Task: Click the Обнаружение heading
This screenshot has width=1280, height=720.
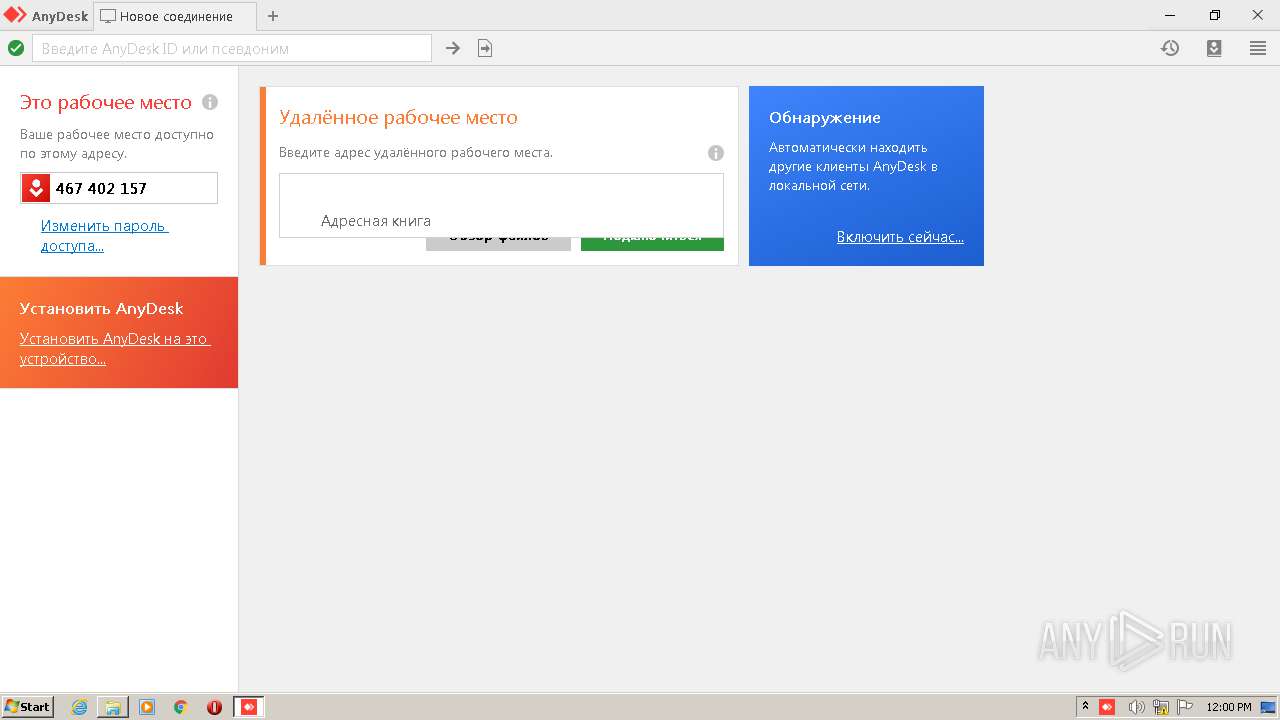Action: [x=825, y=118]
